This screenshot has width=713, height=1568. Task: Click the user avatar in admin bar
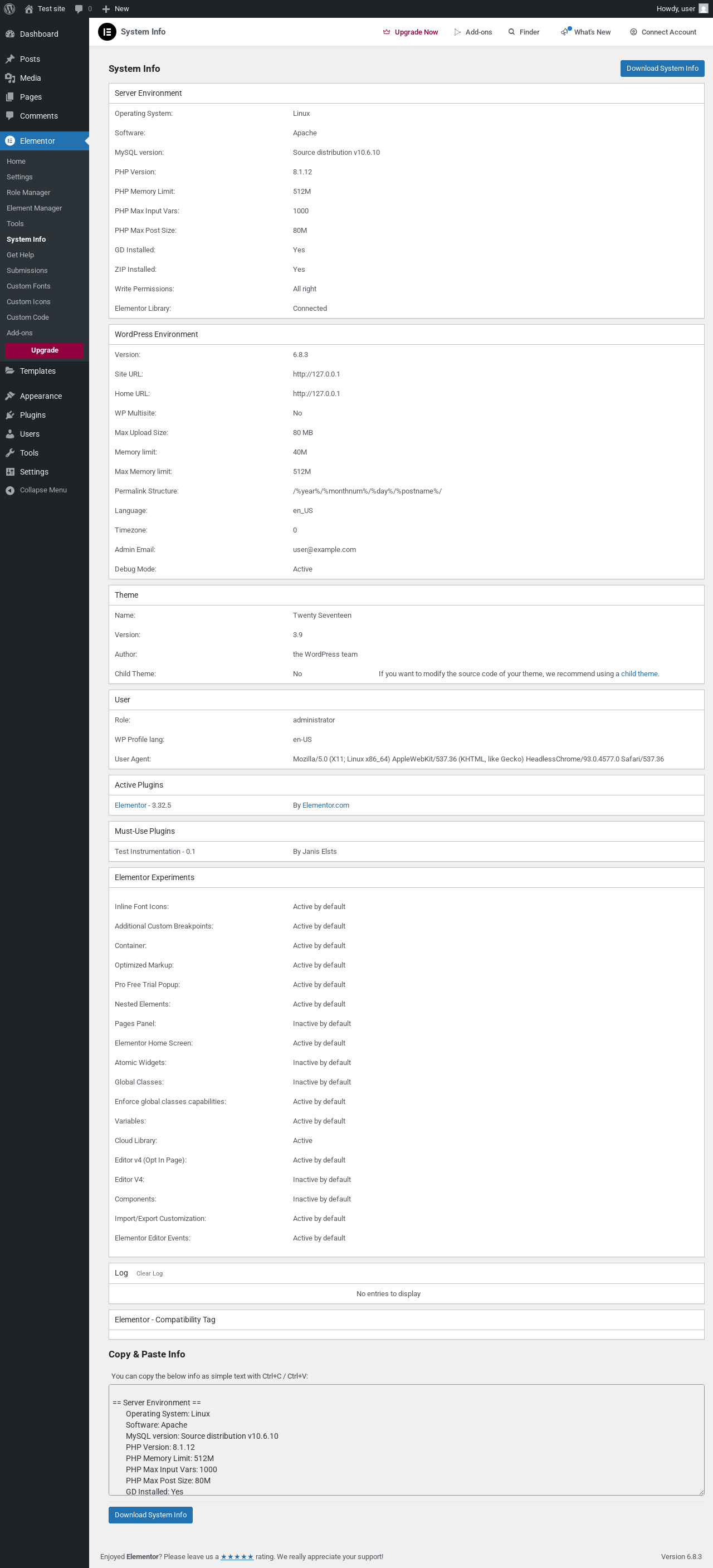tap(704, 8)
